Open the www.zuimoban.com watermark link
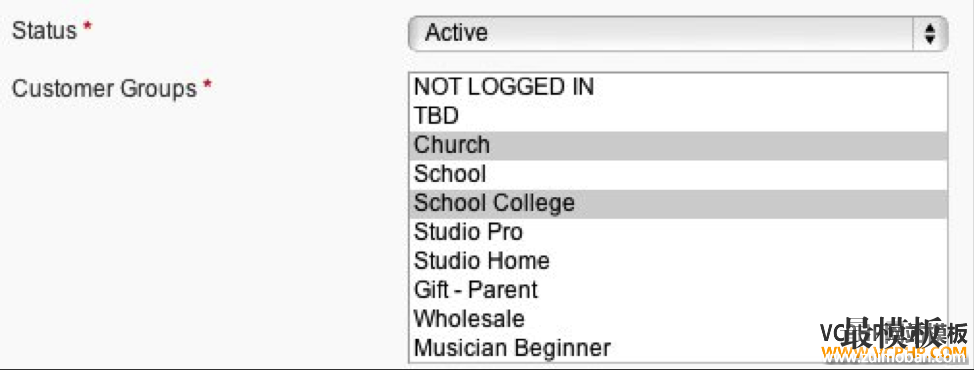 (x=893, y=356)
